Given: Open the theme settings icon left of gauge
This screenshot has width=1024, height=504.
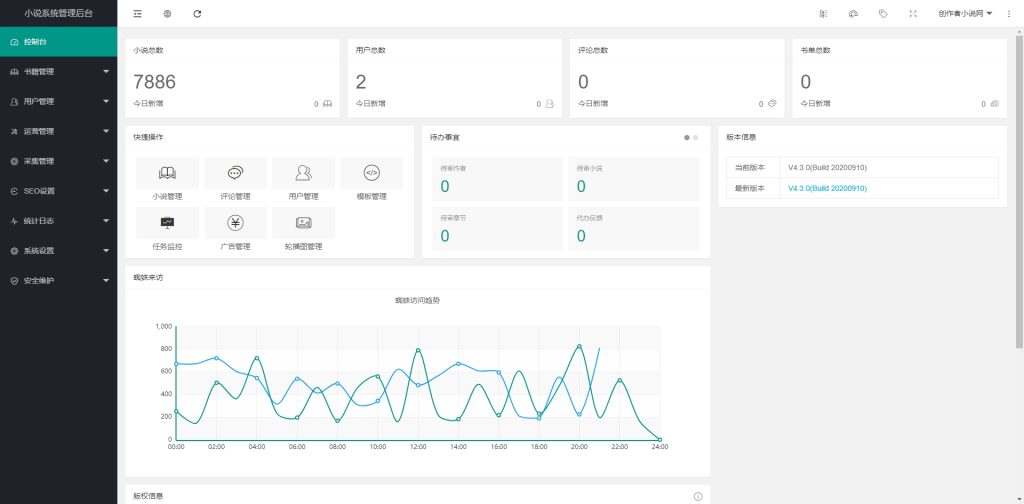Looking at the screenshot, I should pyautogui.click(x=823, y=13).
